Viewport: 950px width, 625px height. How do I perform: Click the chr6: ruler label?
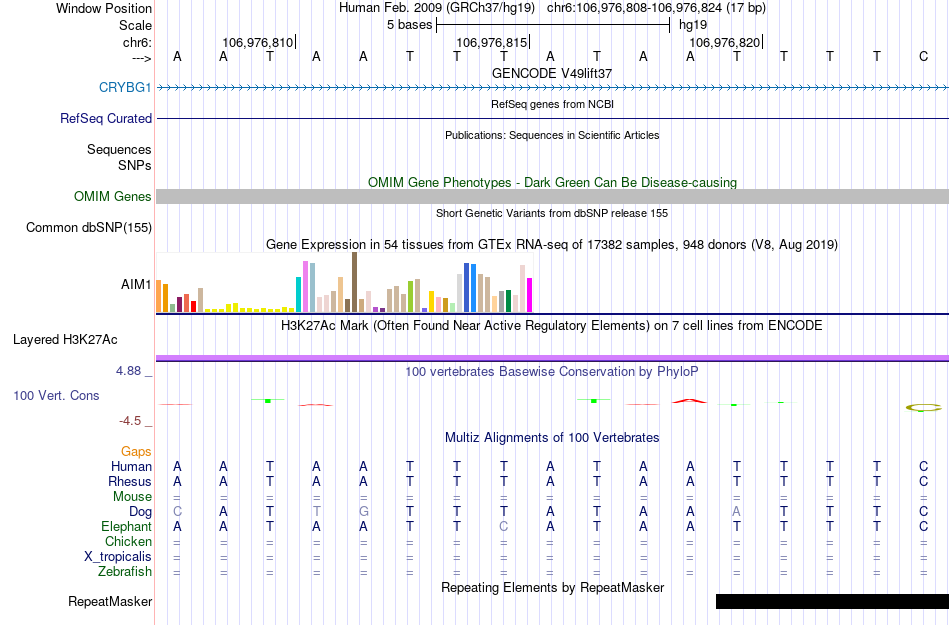[137, 42]
